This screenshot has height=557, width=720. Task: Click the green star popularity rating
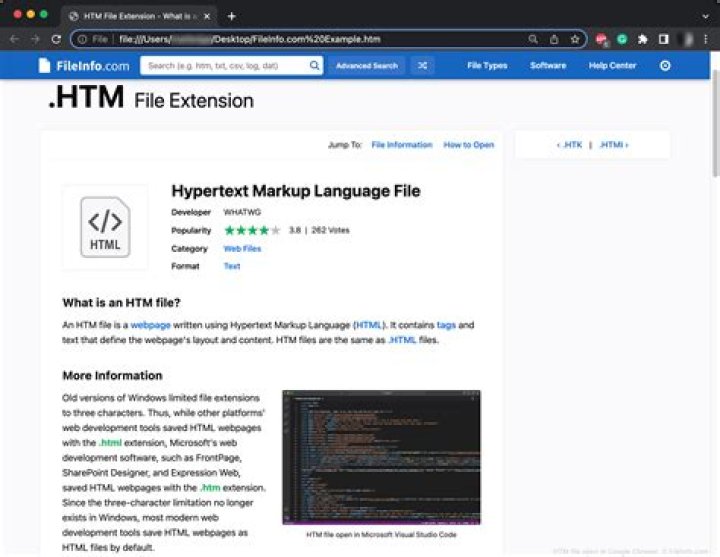[252, 230]
